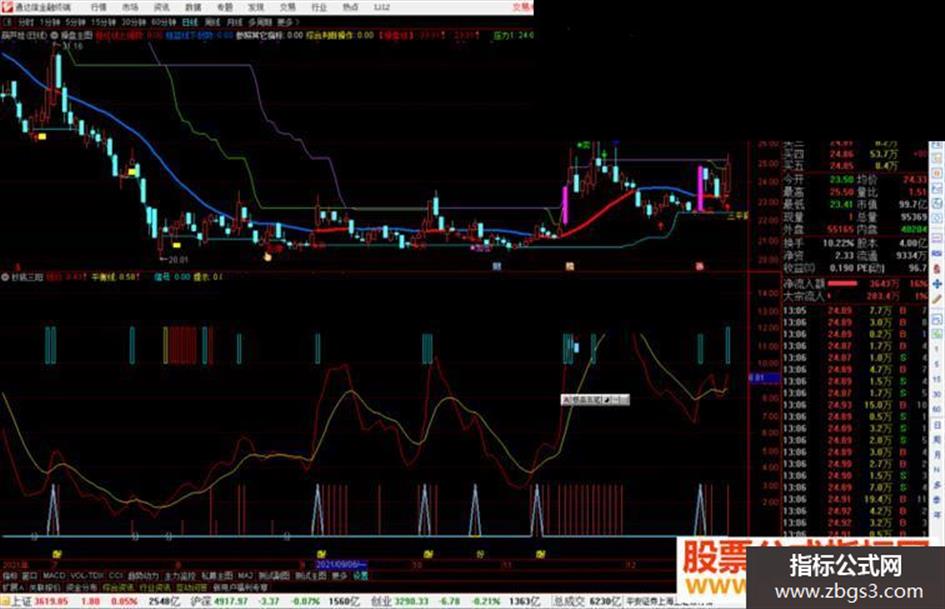Open the 行业资讯 tab
Image resolution: width=945 pixels, height=609 pixels.
pyautogui.click(x=155, y=587)
